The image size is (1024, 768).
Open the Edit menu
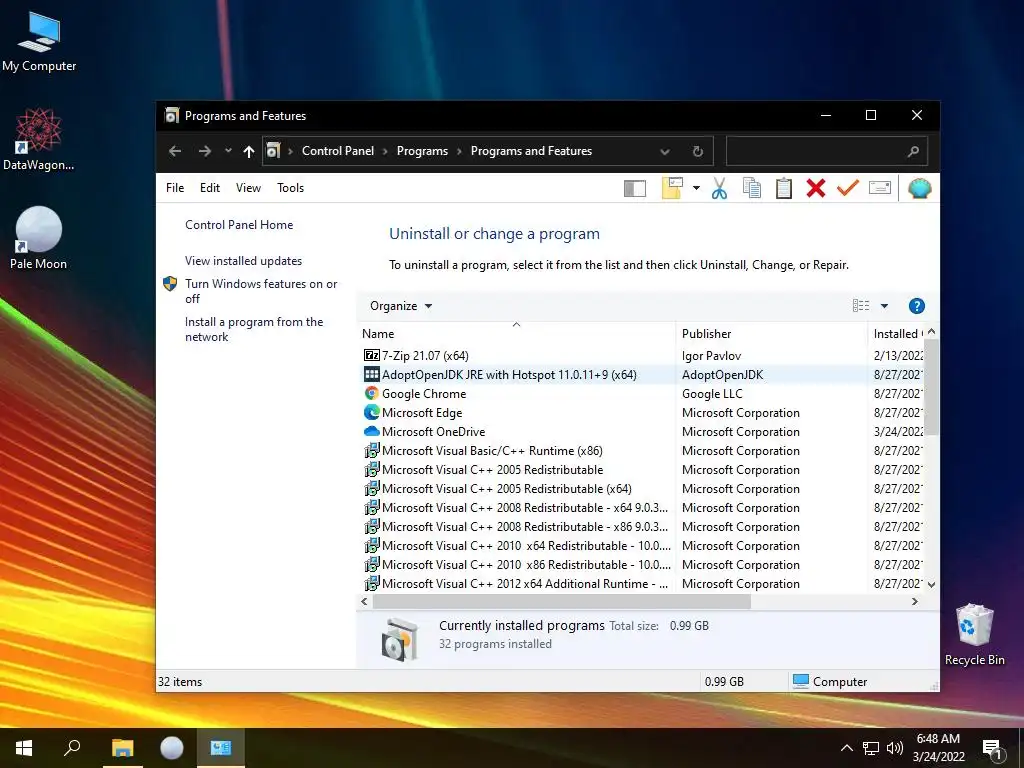pos(210,188)
